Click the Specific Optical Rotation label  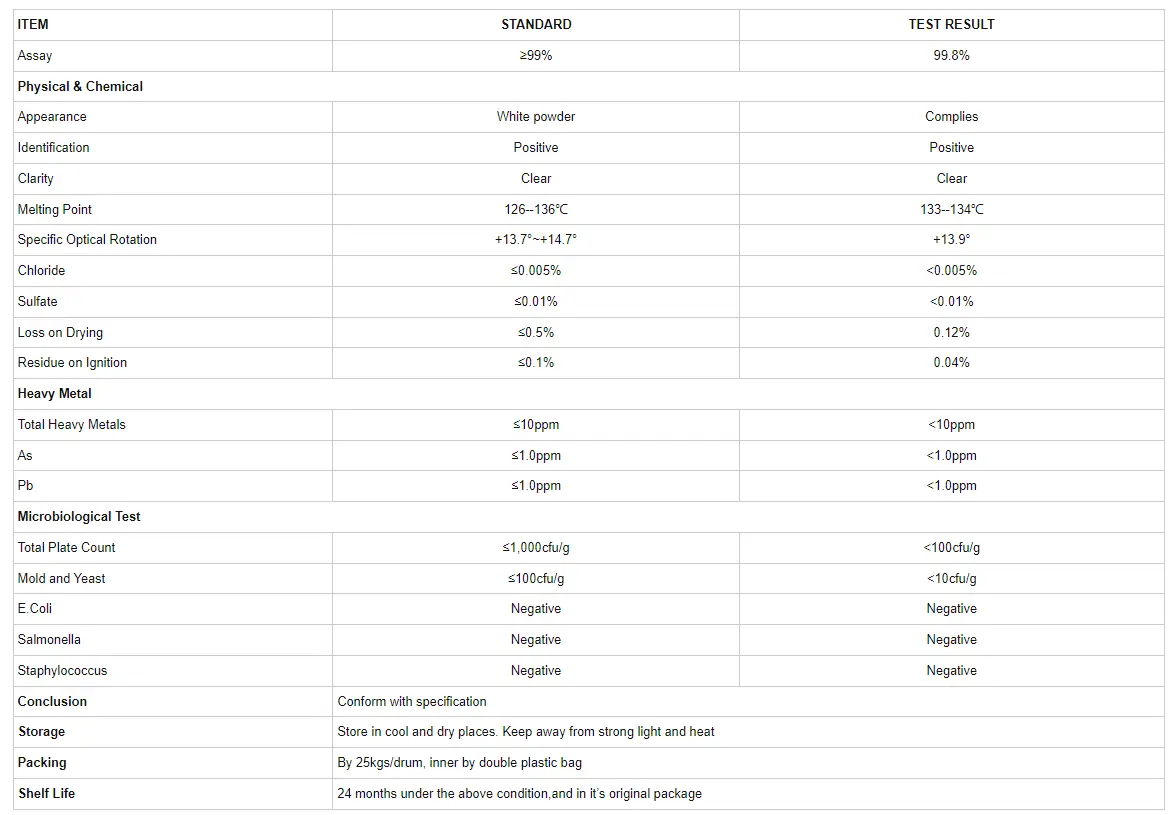87,240
